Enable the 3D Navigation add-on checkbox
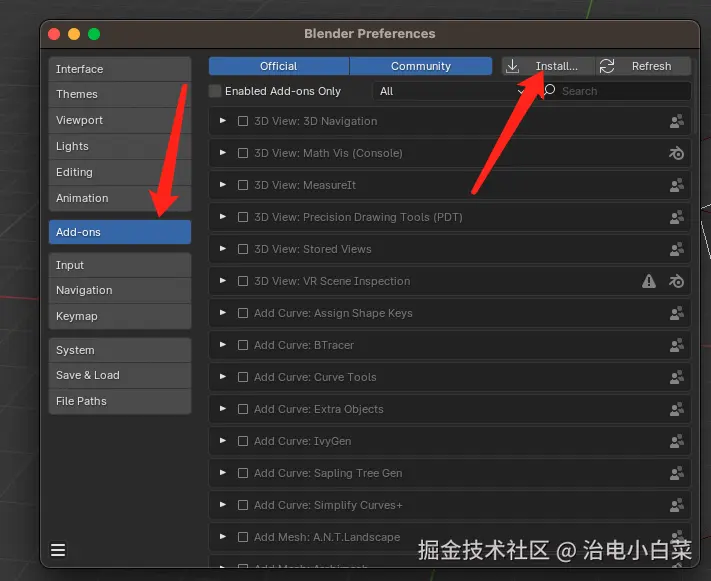The height and width of the screenshot is (581, 711). point(243,121)
